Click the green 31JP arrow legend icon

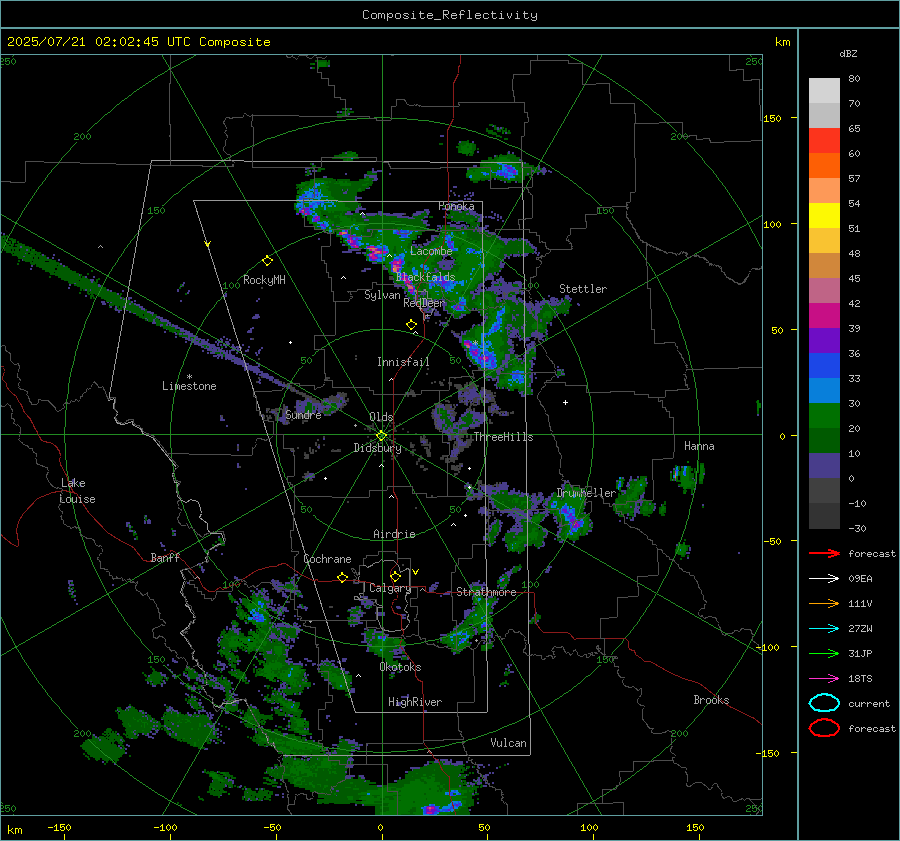824,653
